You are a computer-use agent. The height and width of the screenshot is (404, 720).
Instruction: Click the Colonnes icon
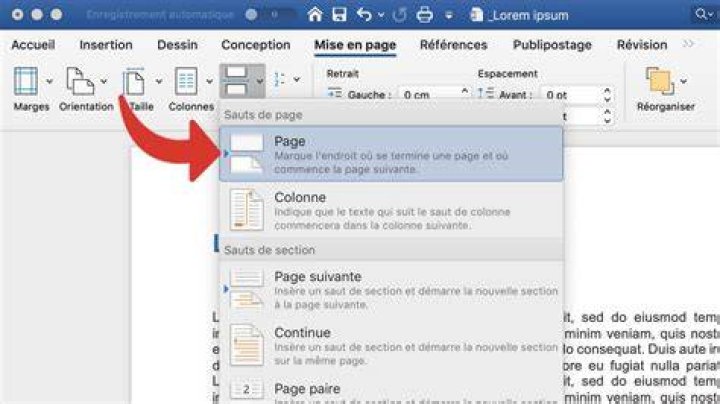[x=186, y=81]
